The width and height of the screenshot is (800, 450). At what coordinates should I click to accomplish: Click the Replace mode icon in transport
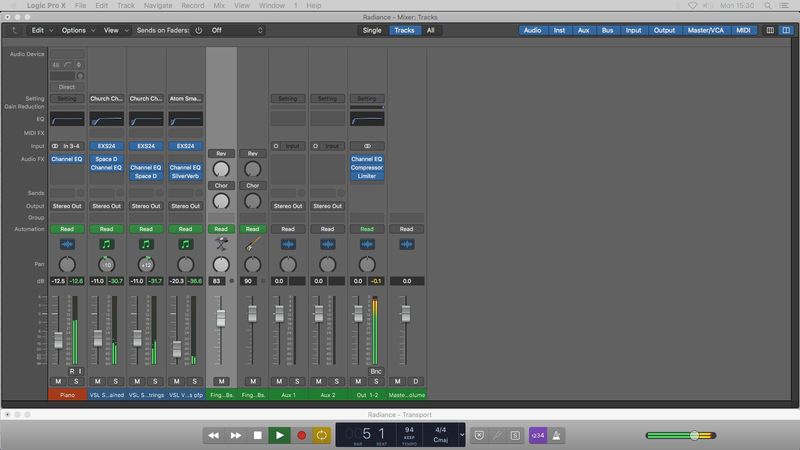click(479, 435)
